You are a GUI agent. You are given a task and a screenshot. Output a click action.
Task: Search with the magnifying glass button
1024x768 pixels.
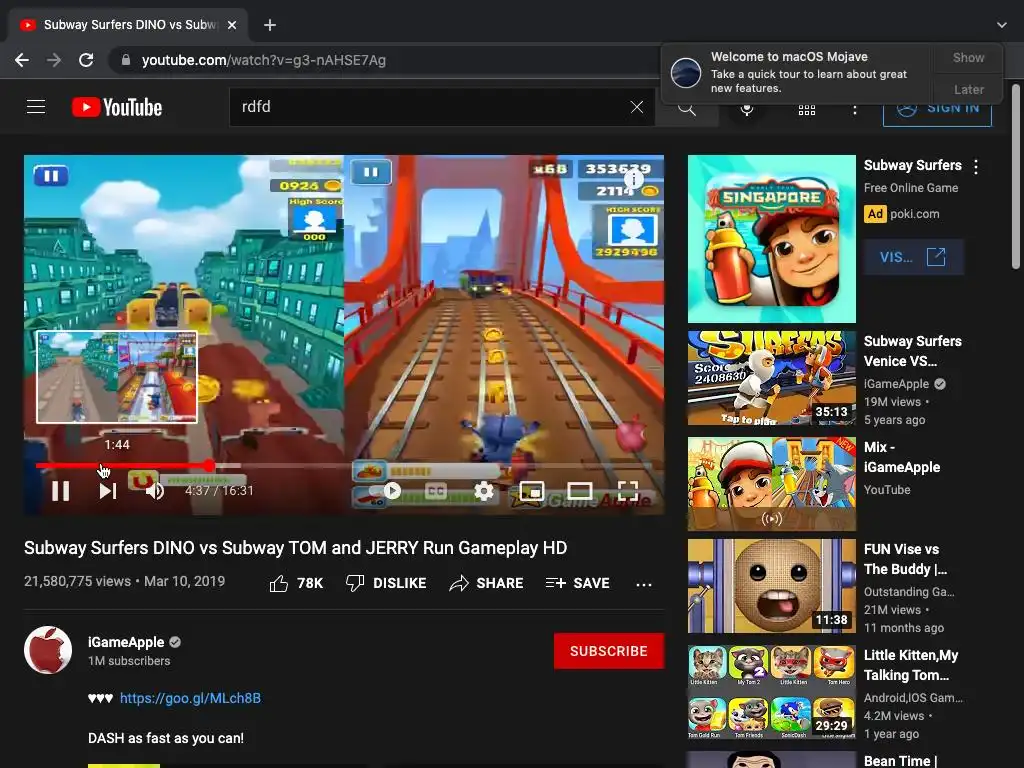point(686,108)
